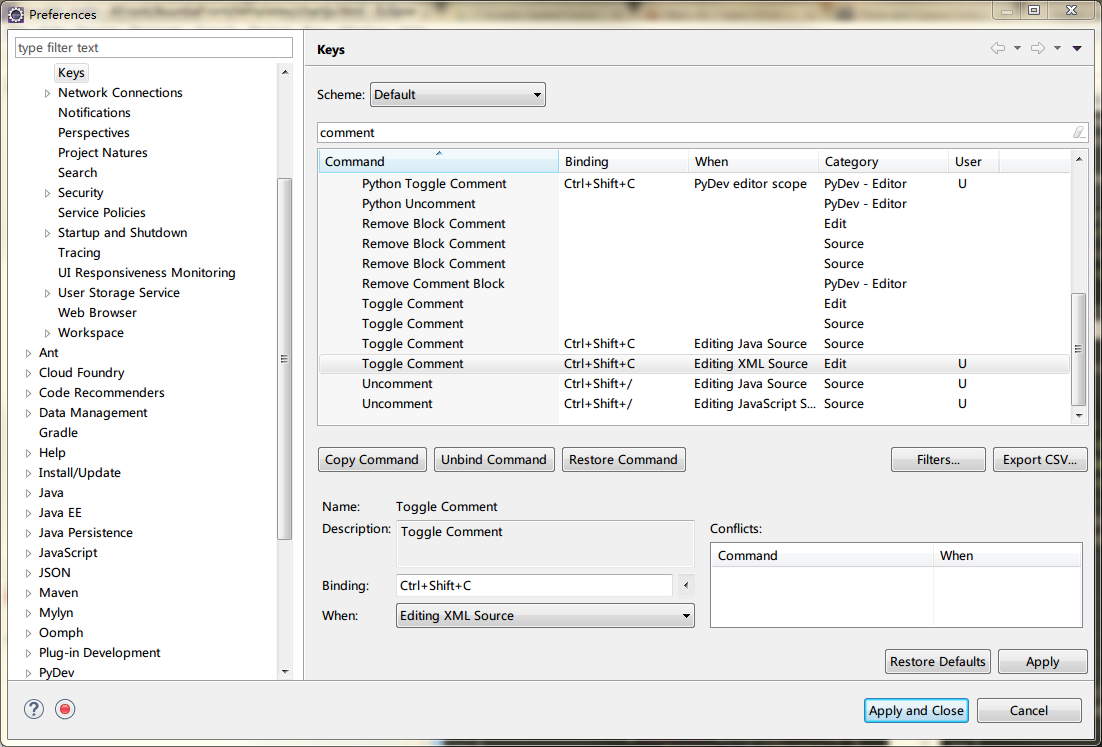The width and height of the screenshot is (1102, 747).
Task: Expand the Maven preferences node
Action: point(28,593)
